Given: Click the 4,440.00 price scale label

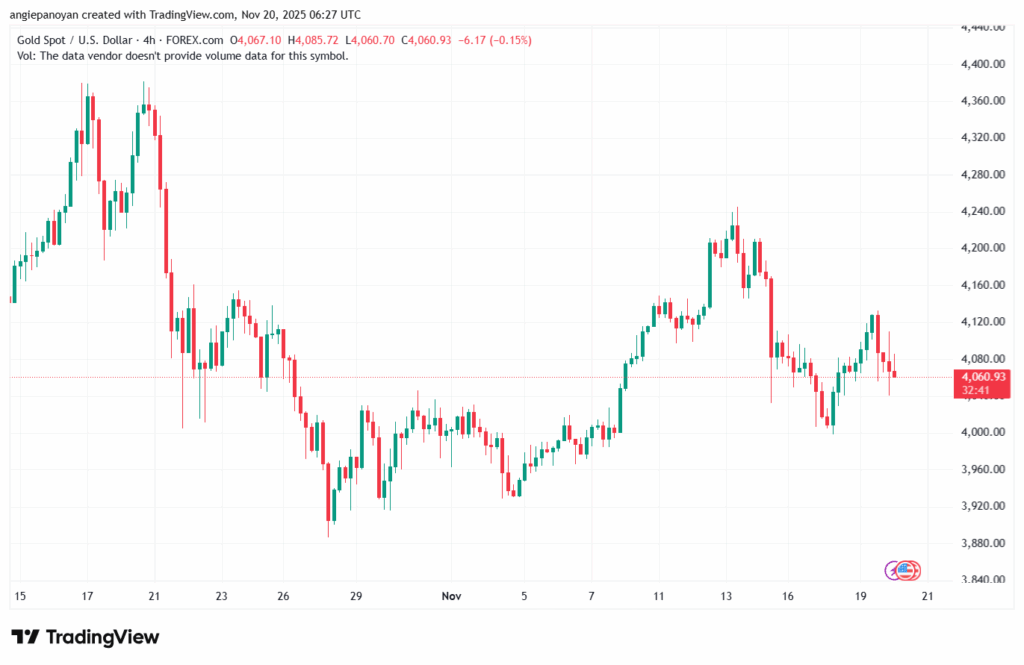Looking at the screenshot, I should [983, 27].
